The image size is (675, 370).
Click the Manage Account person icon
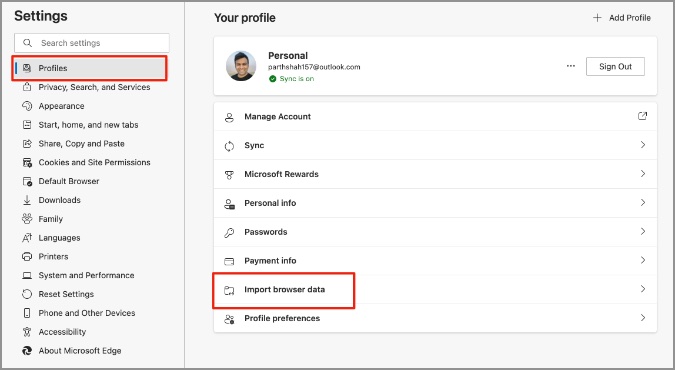(x=229, y=117)
